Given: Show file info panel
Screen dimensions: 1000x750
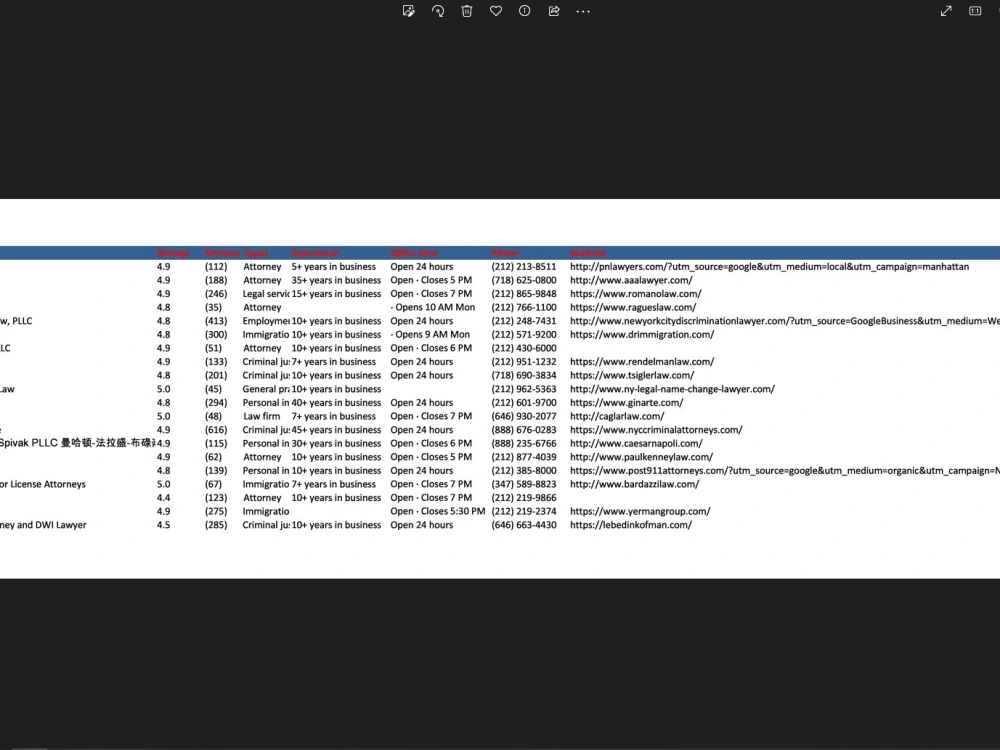Looking at the screenshot, I should 524,11.
